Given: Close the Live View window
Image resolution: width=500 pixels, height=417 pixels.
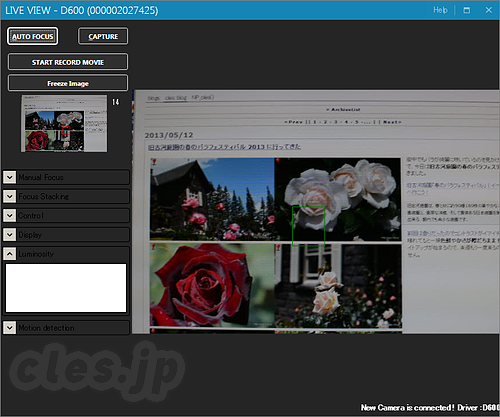Looking at the screenshot, I should coord(489,10).
